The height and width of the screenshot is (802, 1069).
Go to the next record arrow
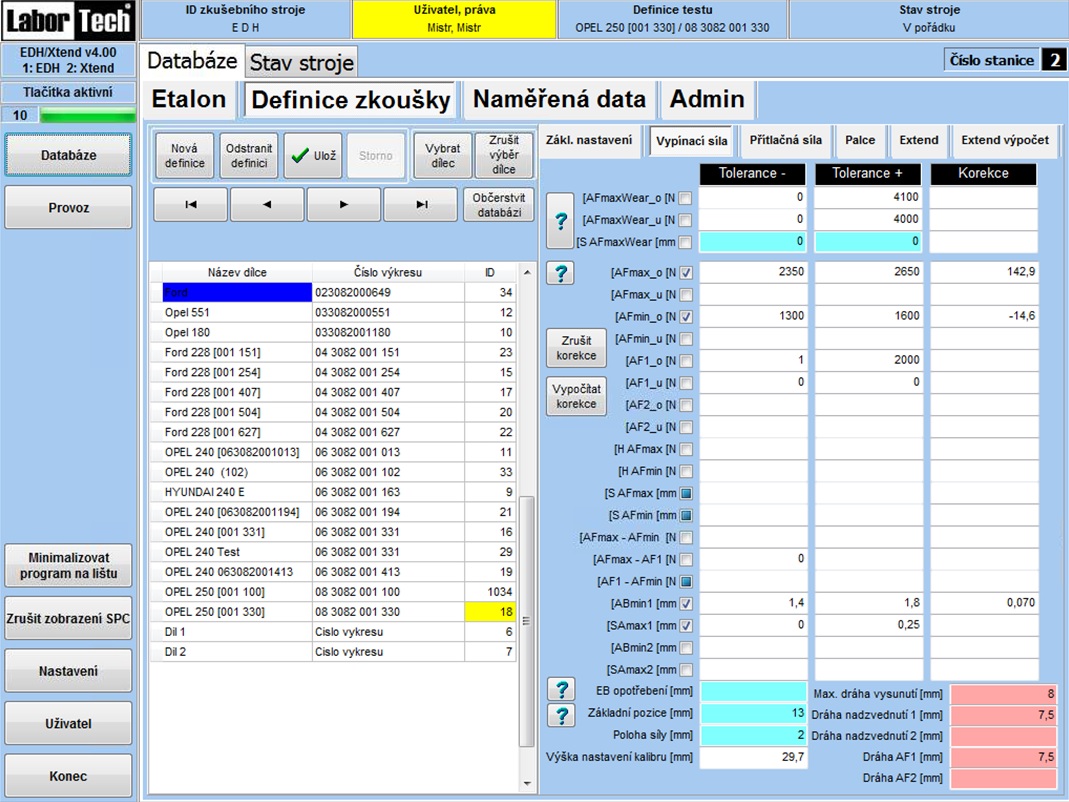[344, 205]
